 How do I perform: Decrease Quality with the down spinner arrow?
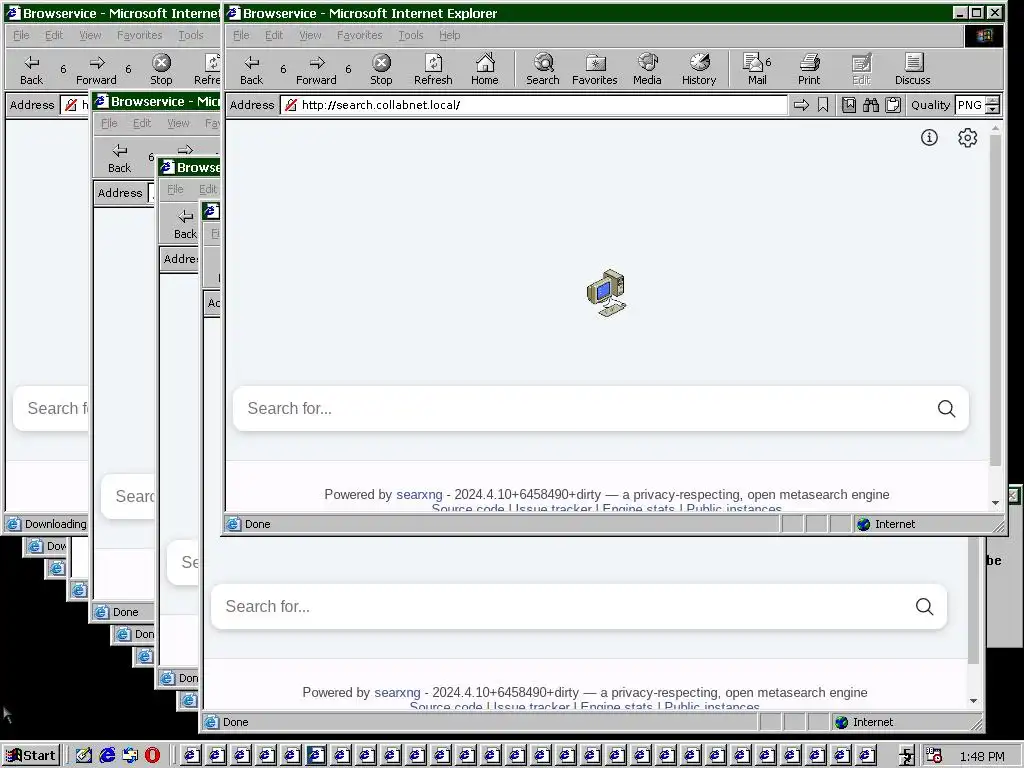[993, 109]
